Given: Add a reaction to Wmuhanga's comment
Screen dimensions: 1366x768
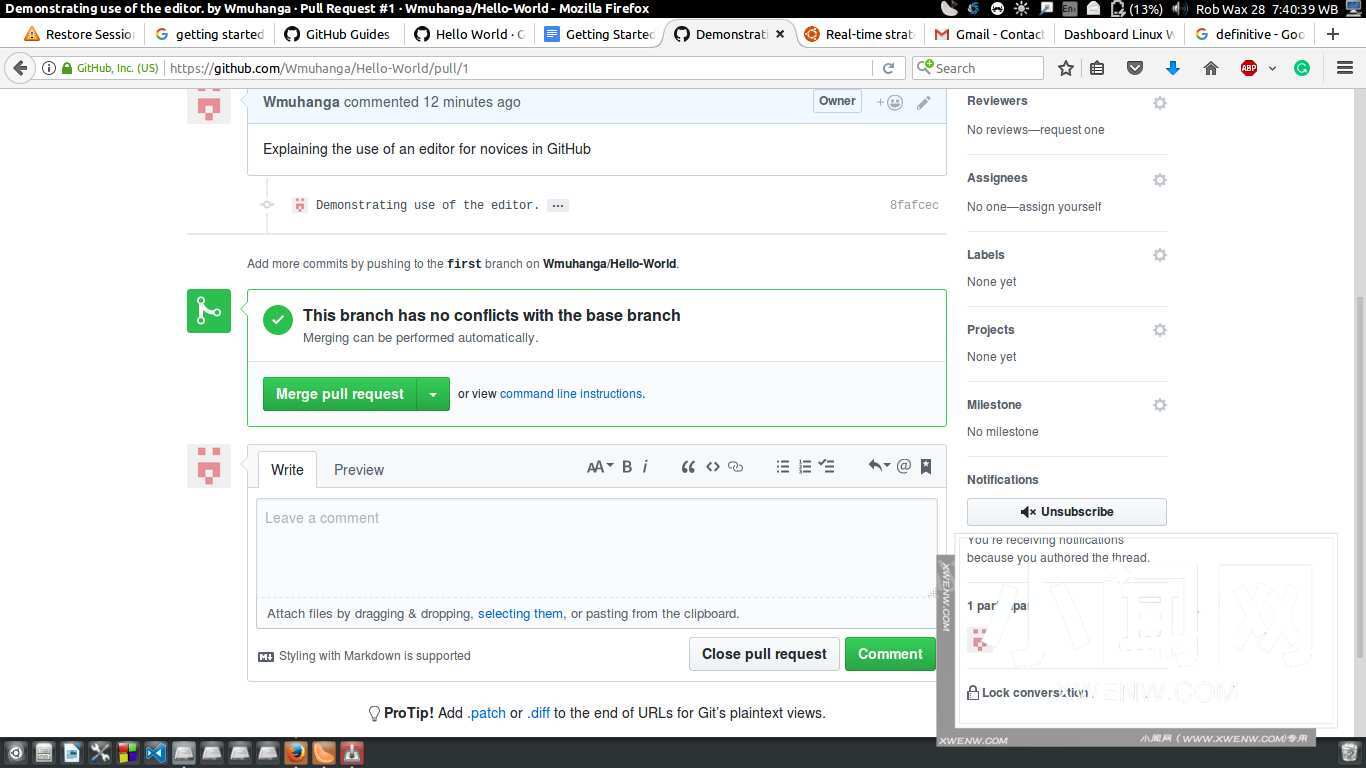Looking at the screenshot, I should point(889,102).
